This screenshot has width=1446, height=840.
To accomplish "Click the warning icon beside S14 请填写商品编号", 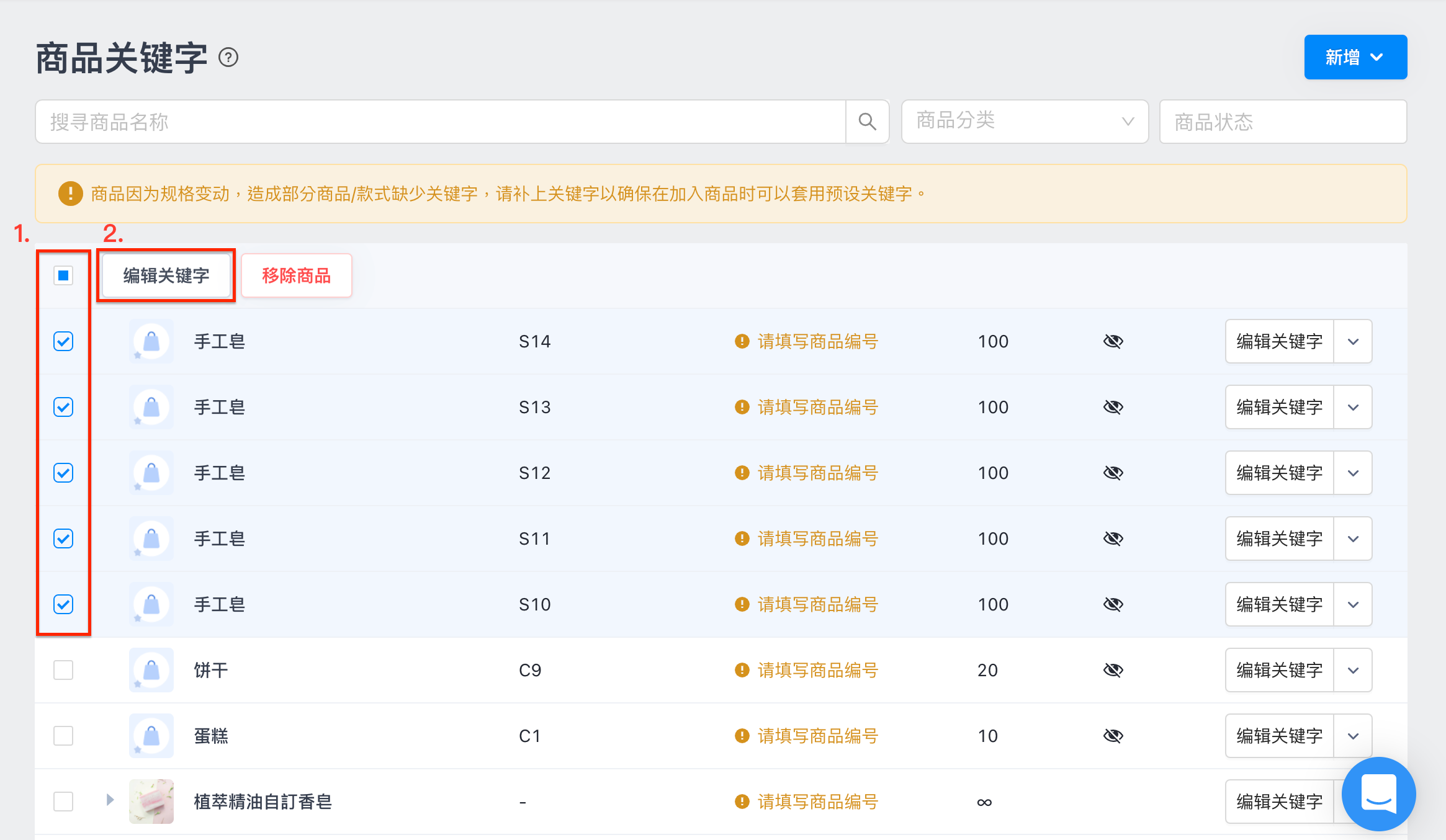I will (x=742, y=341).
